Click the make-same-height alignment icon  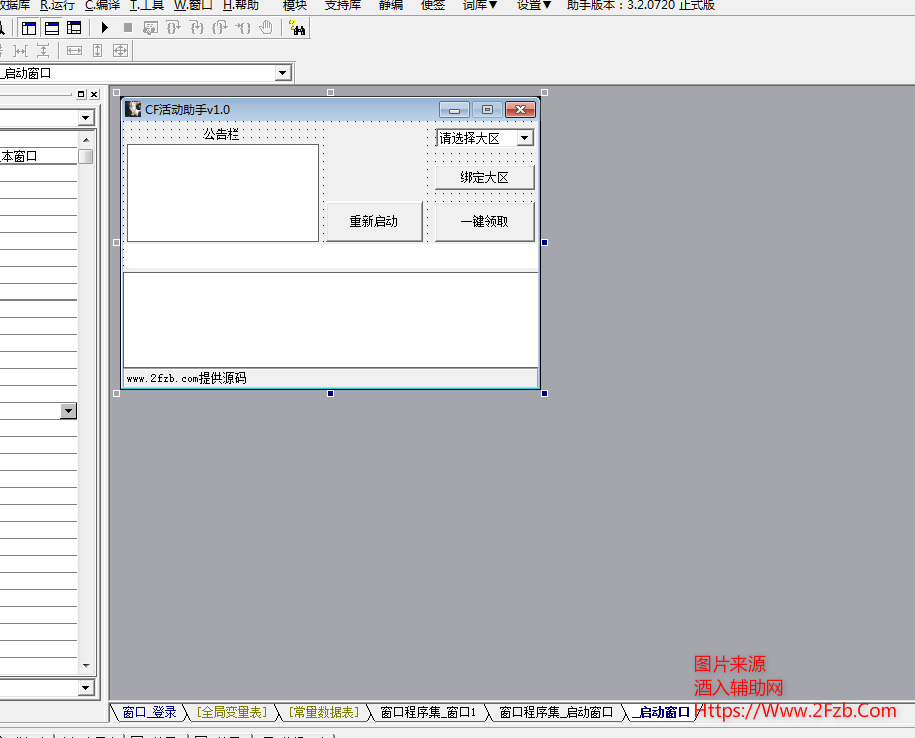pos(97,50)
